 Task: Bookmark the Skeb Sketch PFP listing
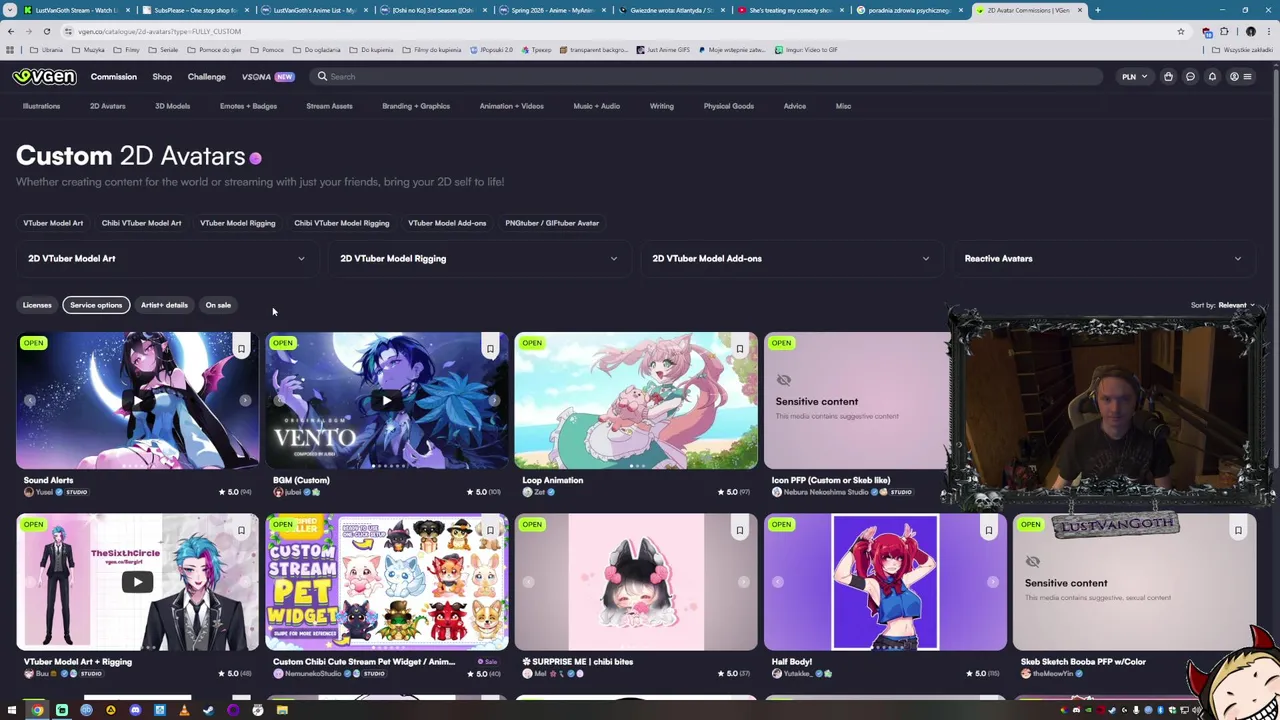1238,530
